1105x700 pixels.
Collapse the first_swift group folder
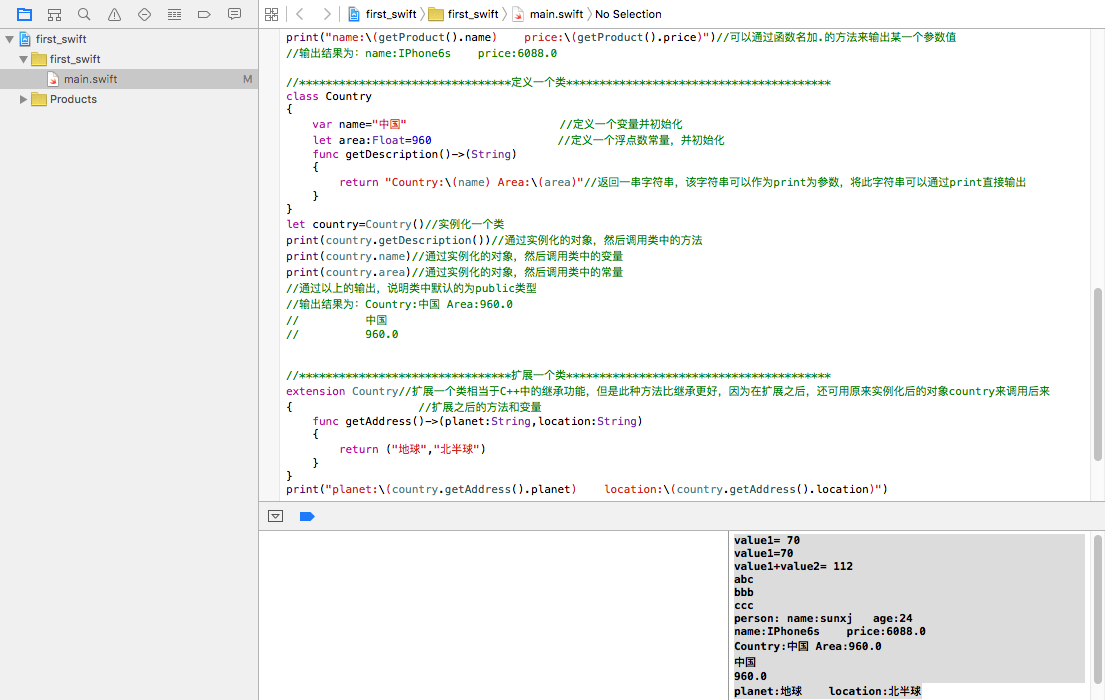[x=23, y=59]
